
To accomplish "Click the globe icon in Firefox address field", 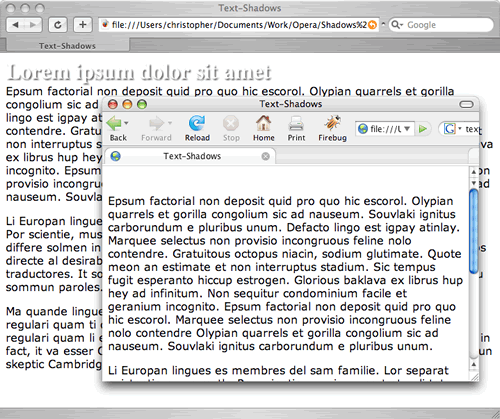I will (363, 129).
